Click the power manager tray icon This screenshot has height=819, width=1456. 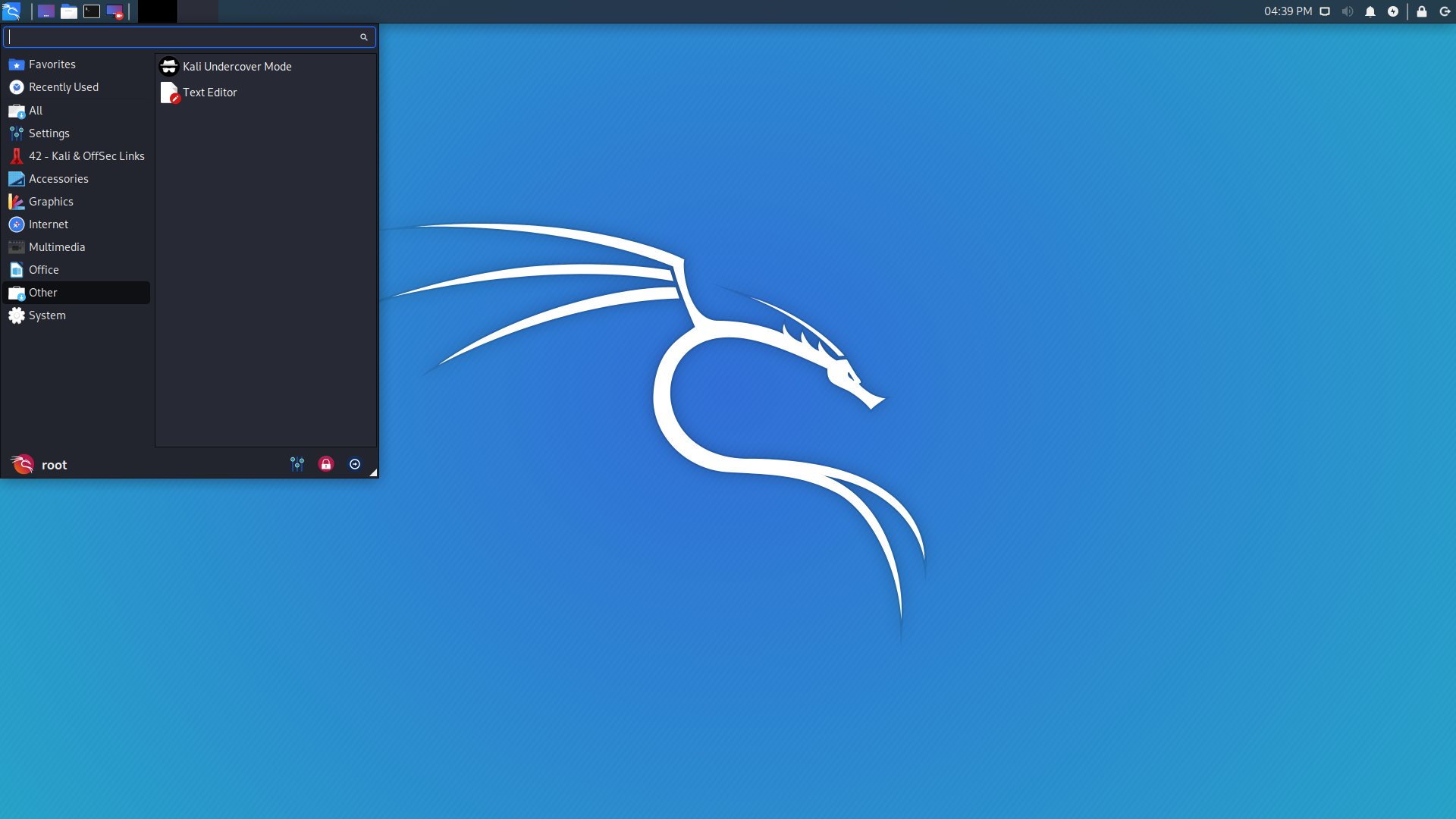point(1393,11)
